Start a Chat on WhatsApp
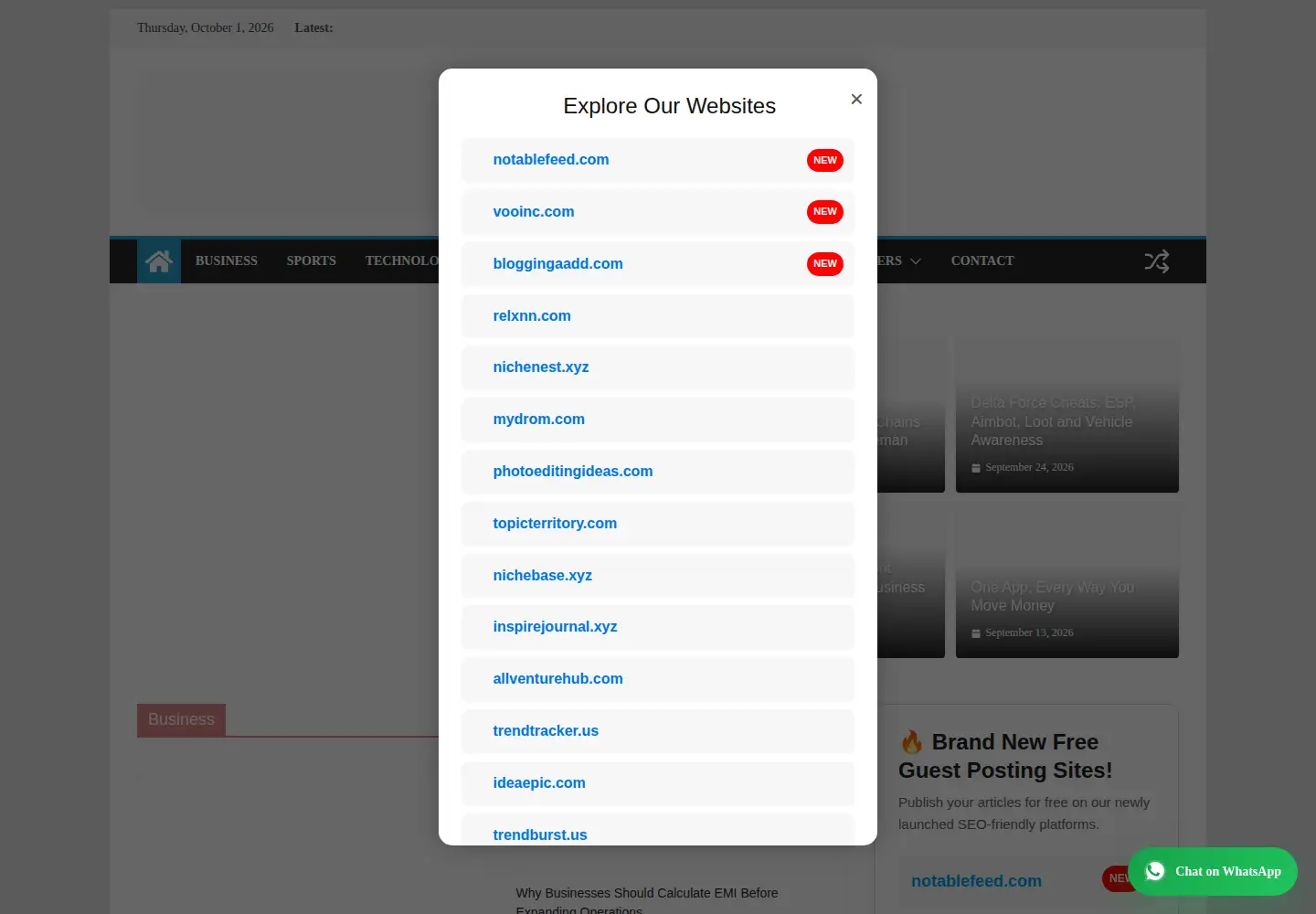Screen dimensions: 1316x914 1213,871
